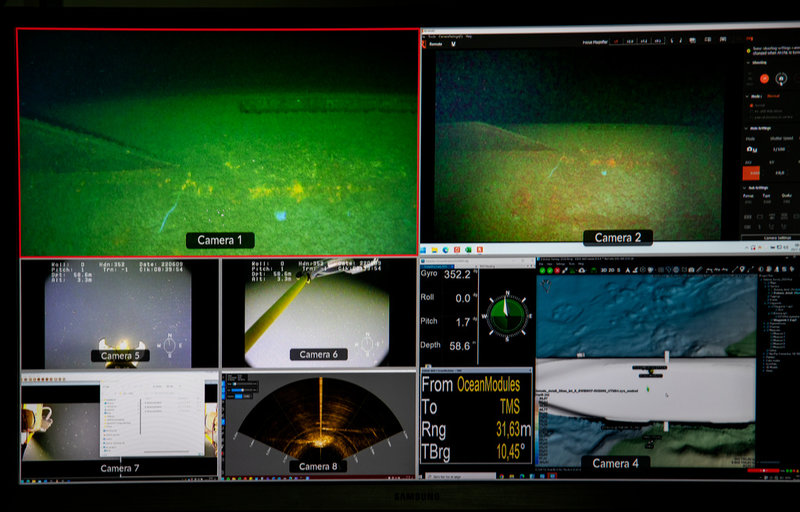The width and height of the screenshot is (800, 512).
Task: Click the red shutter release button
Action: point(765,78)
